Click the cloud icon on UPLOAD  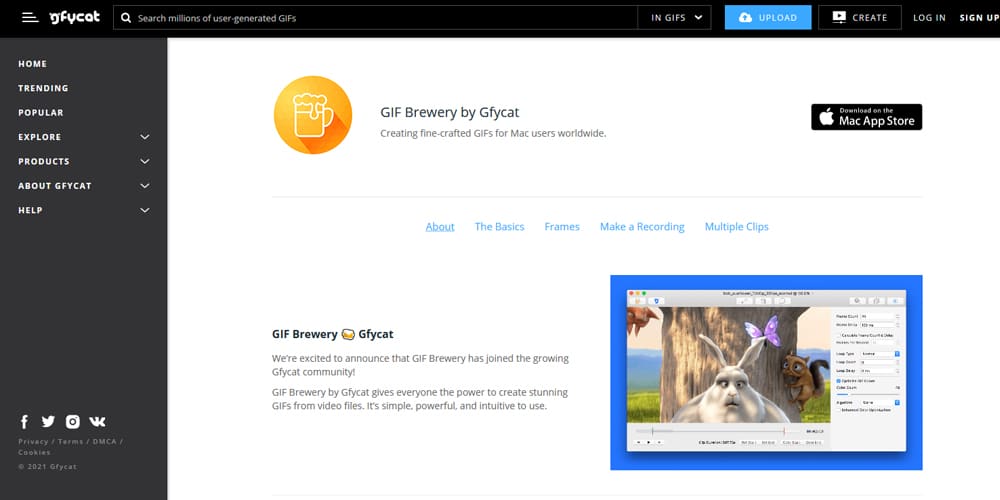click(x=745, y=18)
